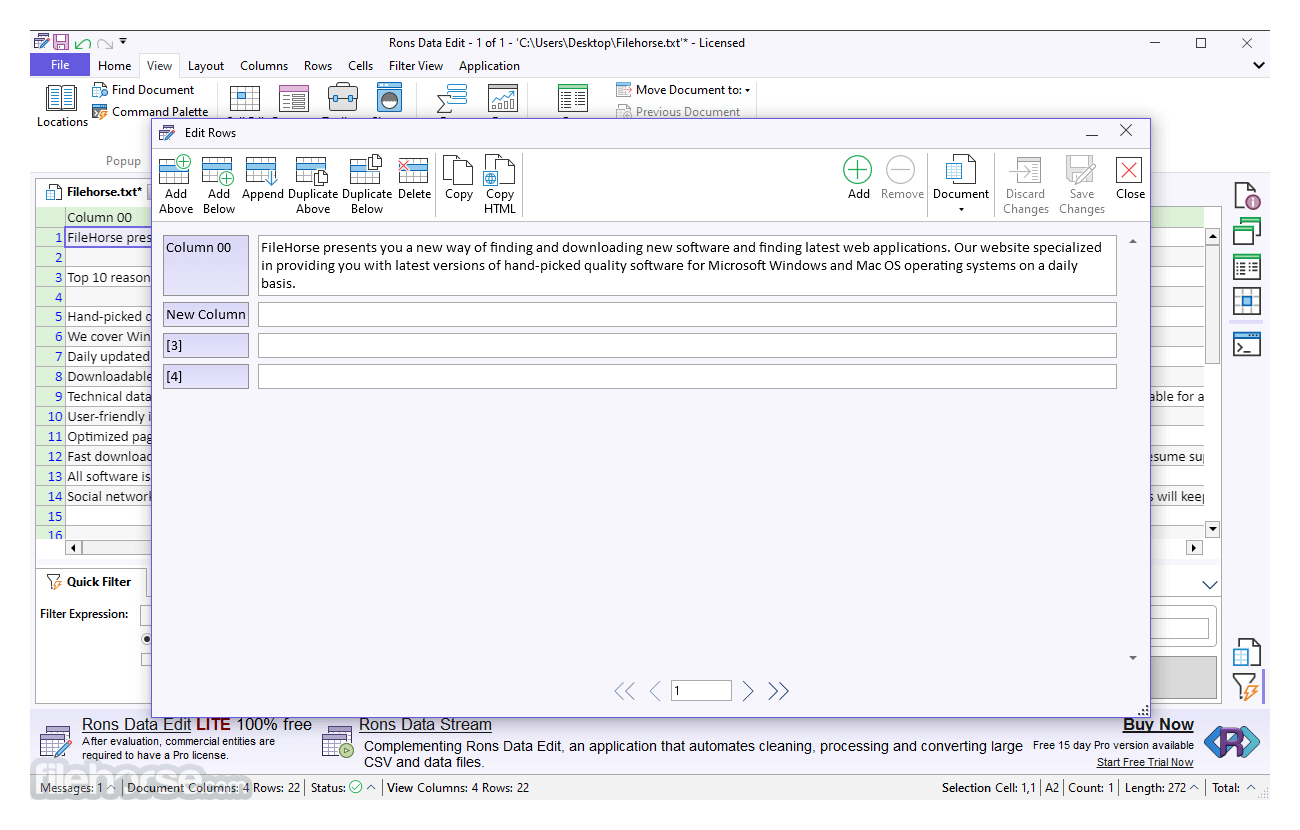Click the grid cell icon in the right sidebar
Image resolution: width=1300 pixels, height=830 pixels.
[1246, 301]
